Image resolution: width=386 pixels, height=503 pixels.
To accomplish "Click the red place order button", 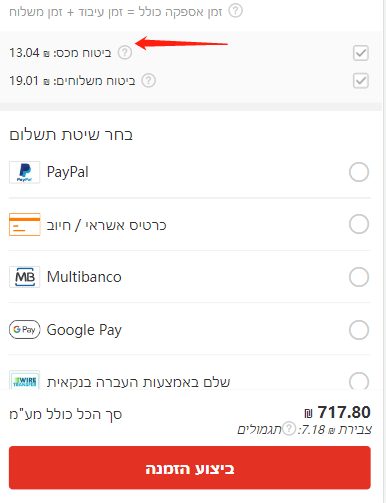I will (x=190, y=468).
